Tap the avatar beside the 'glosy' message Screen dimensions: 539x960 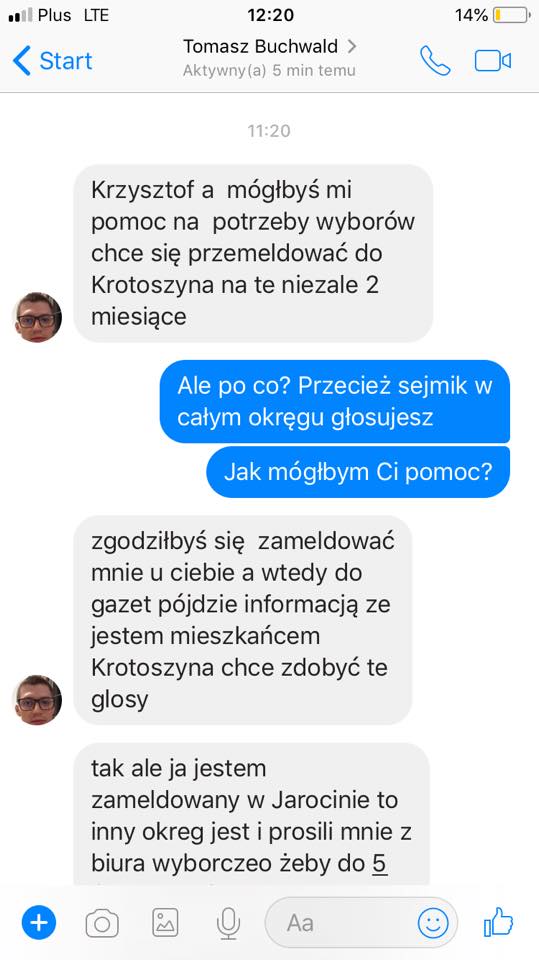click(x=37, y=700)
